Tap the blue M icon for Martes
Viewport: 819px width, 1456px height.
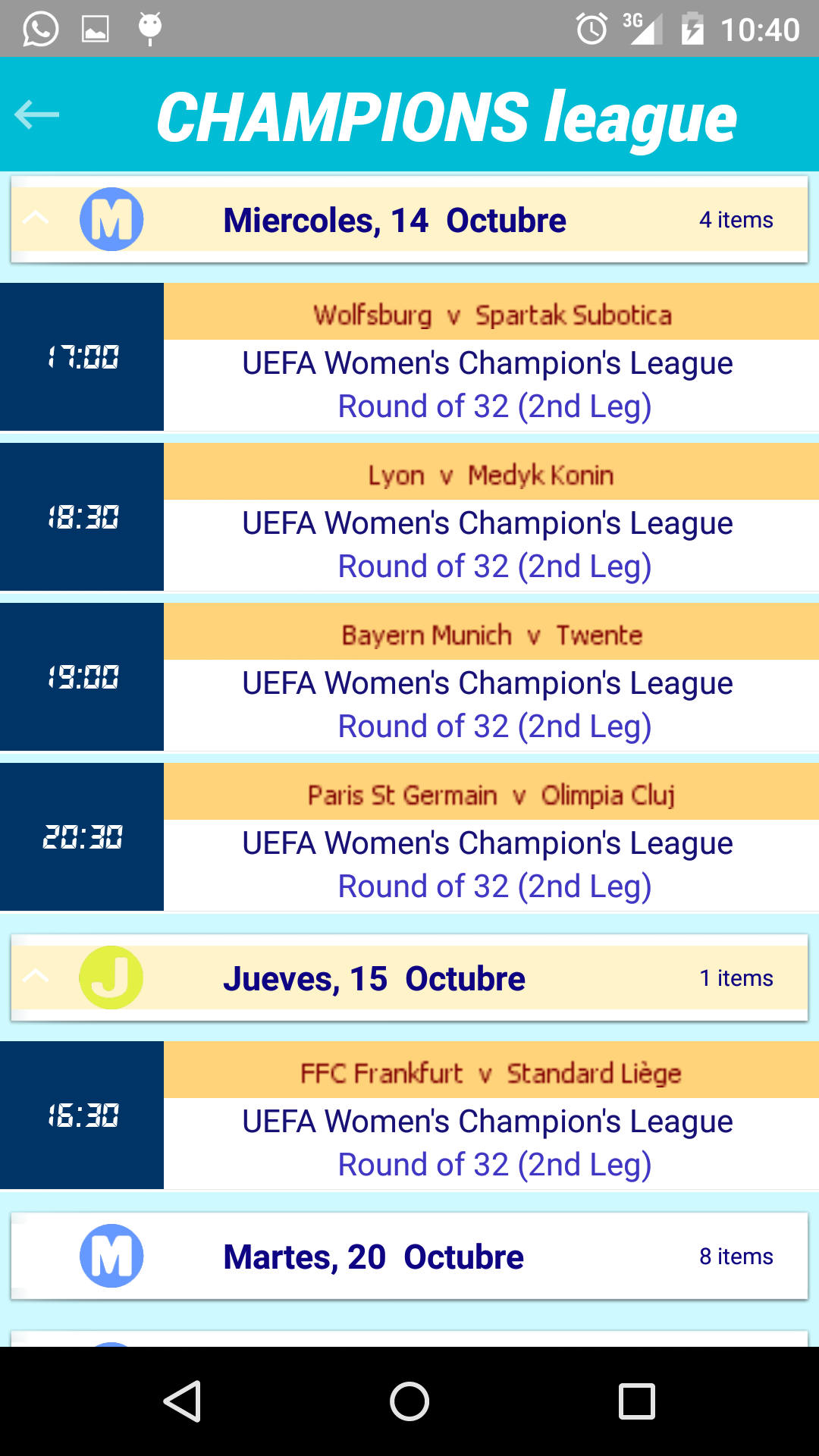111,1256
